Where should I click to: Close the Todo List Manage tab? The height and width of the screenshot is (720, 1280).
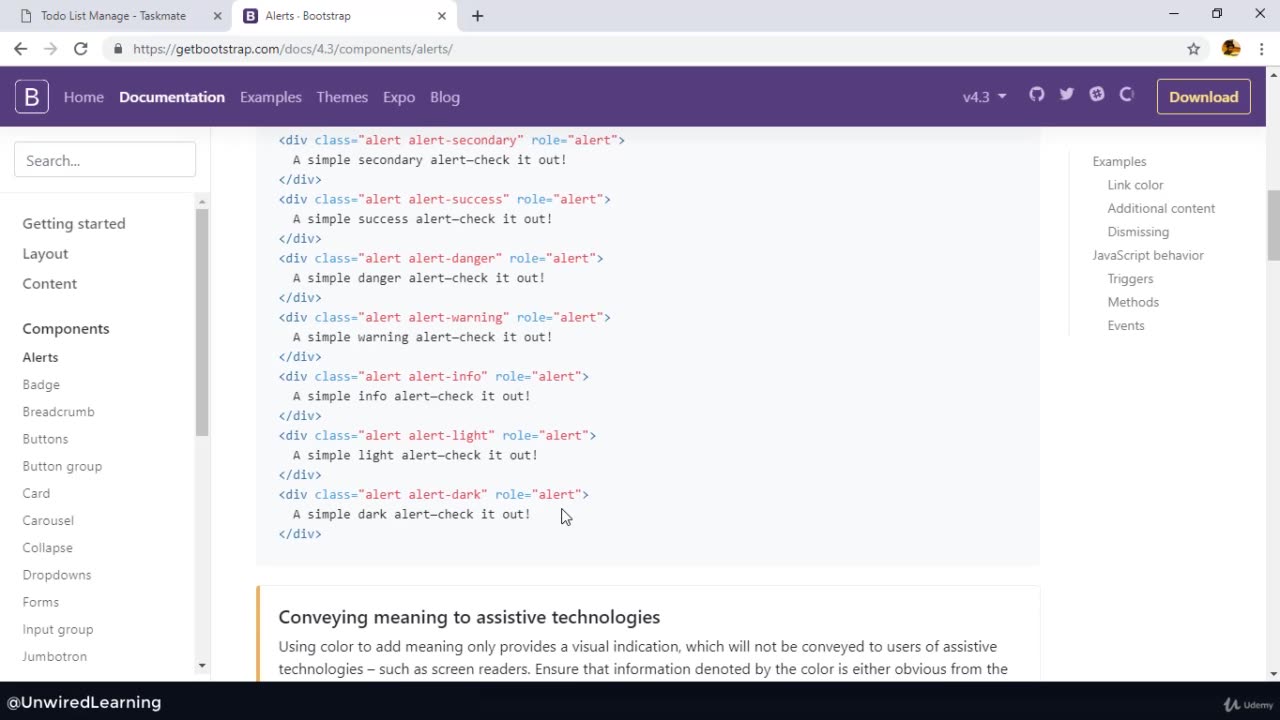217,16
